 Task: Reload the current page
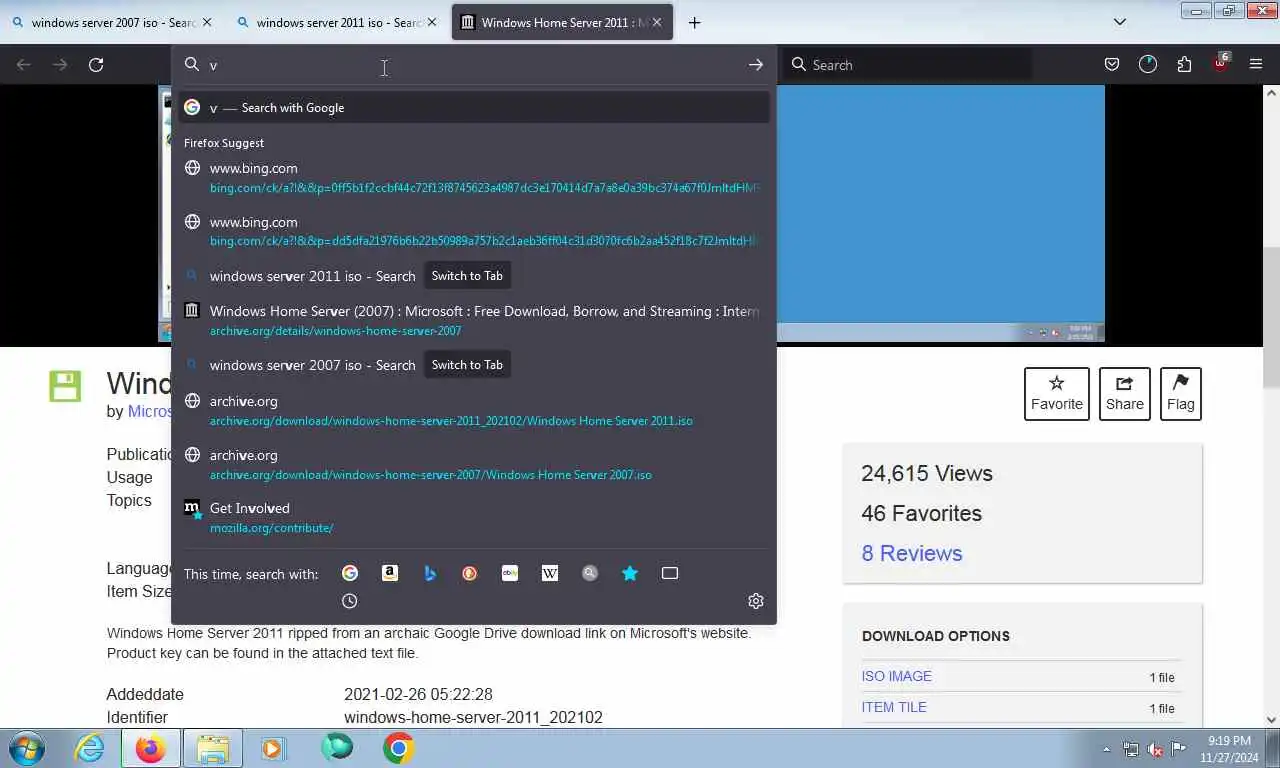click(96, 65)
